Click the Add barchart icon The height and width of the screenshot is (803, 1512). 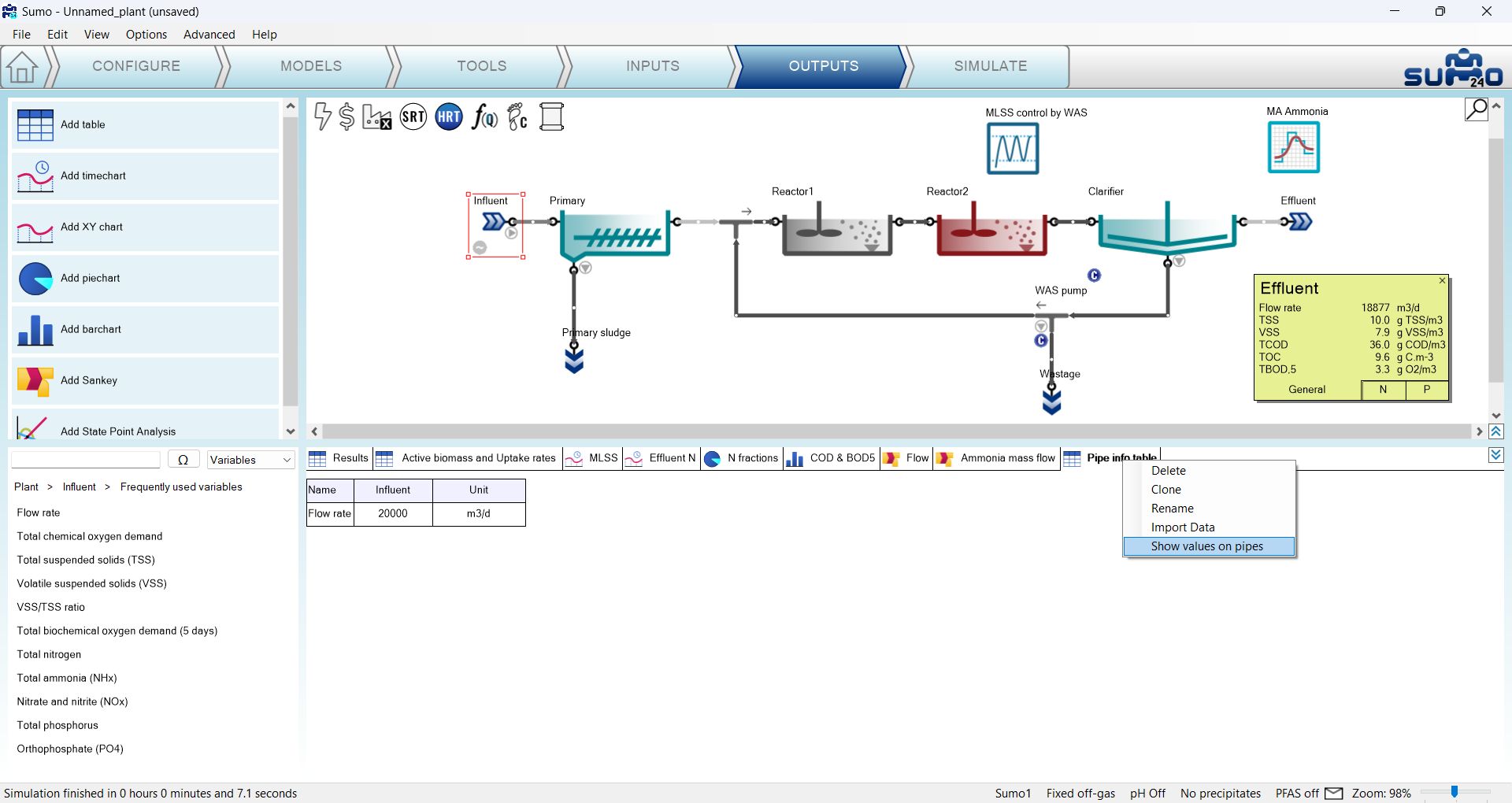[35, 329]
